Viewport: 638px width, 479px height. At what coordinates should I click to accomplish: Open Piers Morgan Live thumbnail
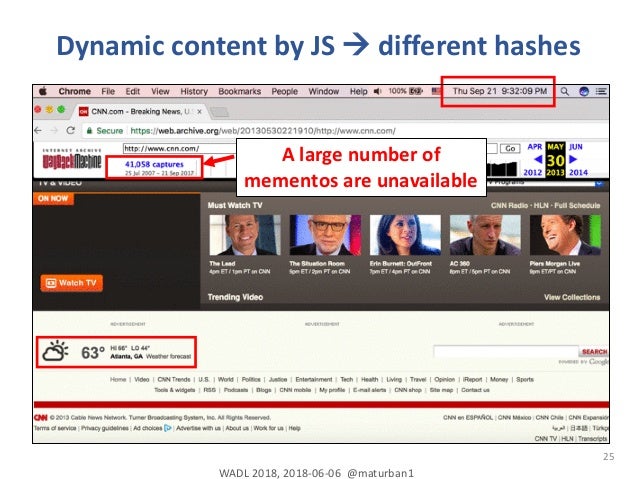pyautogui.click(x=565, y=235)
